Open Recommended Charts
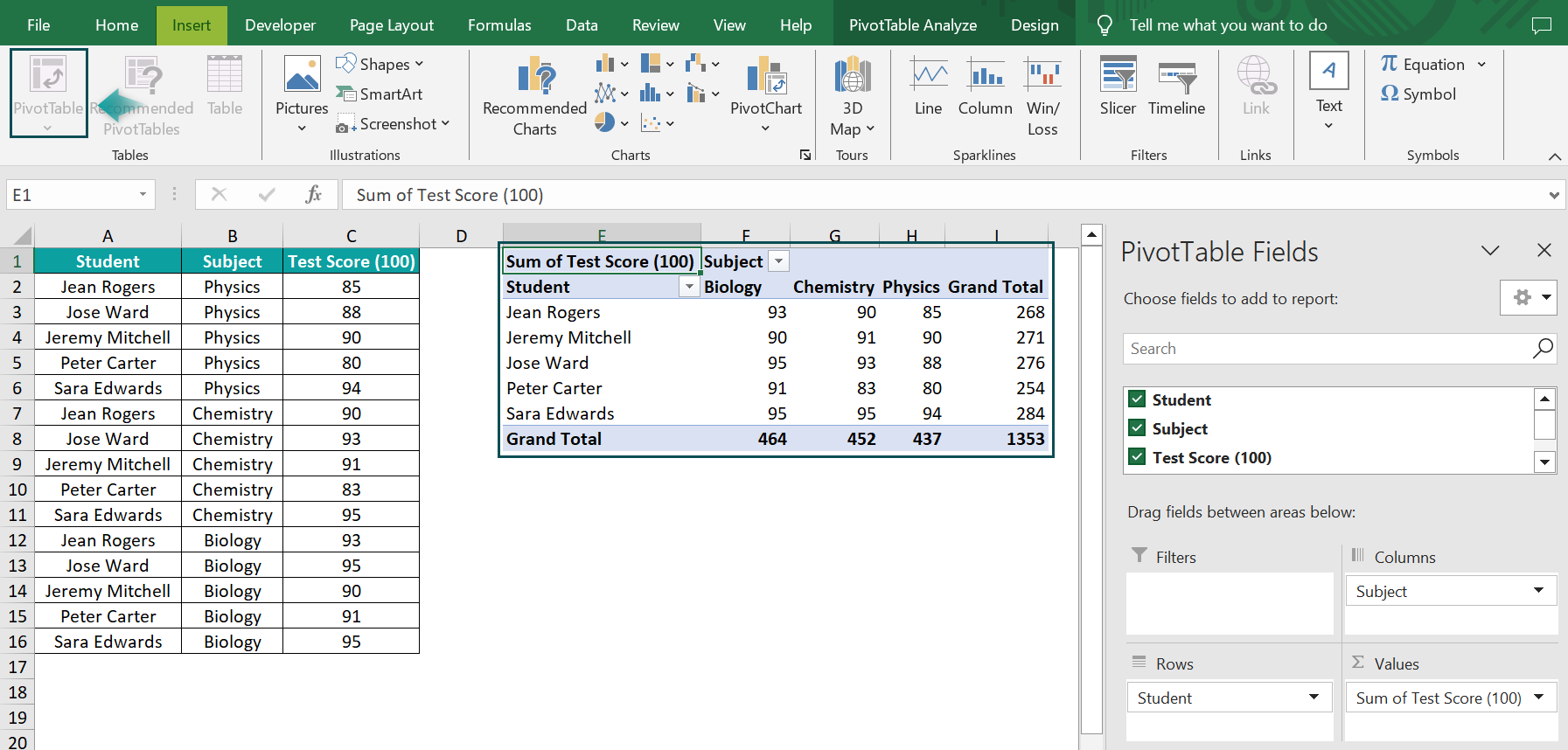1568x750 pixels. [x=534, y=96]
